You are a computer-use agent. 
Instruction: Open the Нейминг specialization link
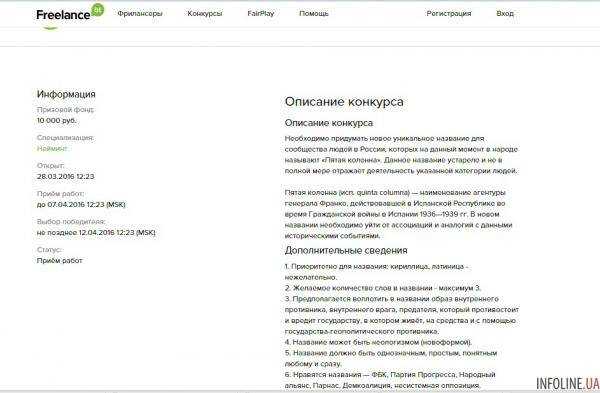click(52, 148)
